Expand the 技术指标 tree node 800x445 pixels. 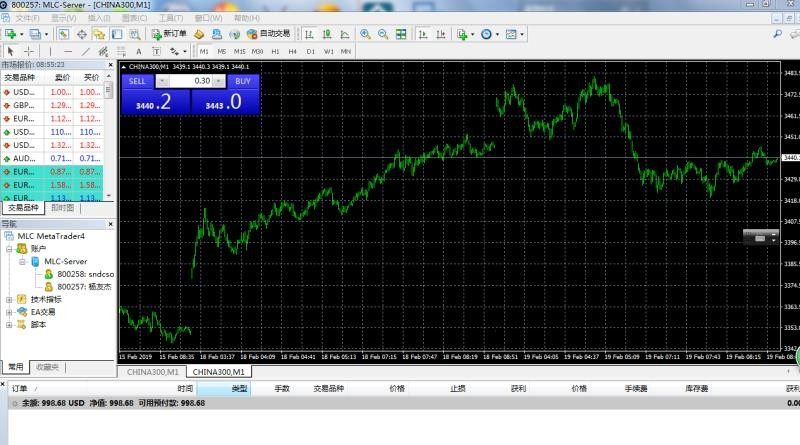[x=9, y=299]
